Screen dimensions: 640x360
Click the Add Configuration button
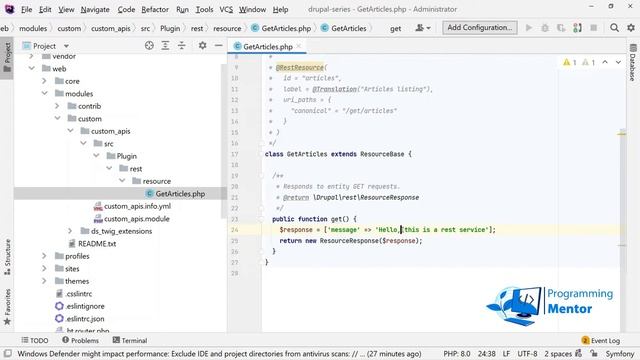tap(480, 27)
